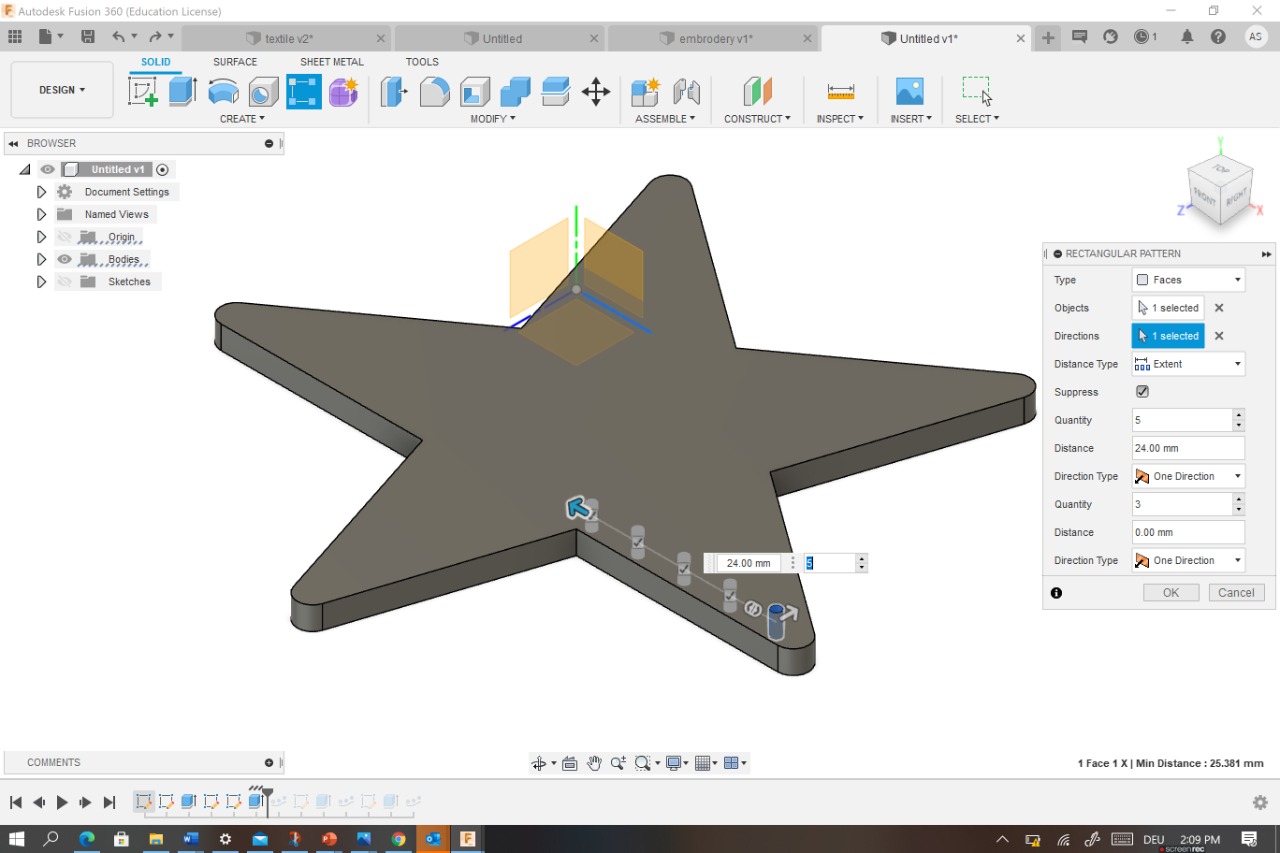
Task: Go to the start of the timeline
Action: click(15, 802)
